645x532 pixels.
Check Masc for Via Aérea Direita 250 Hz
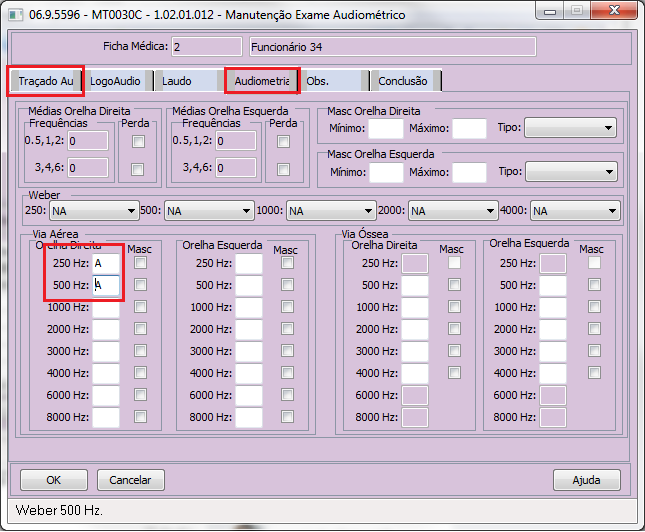tap(140, 263)
